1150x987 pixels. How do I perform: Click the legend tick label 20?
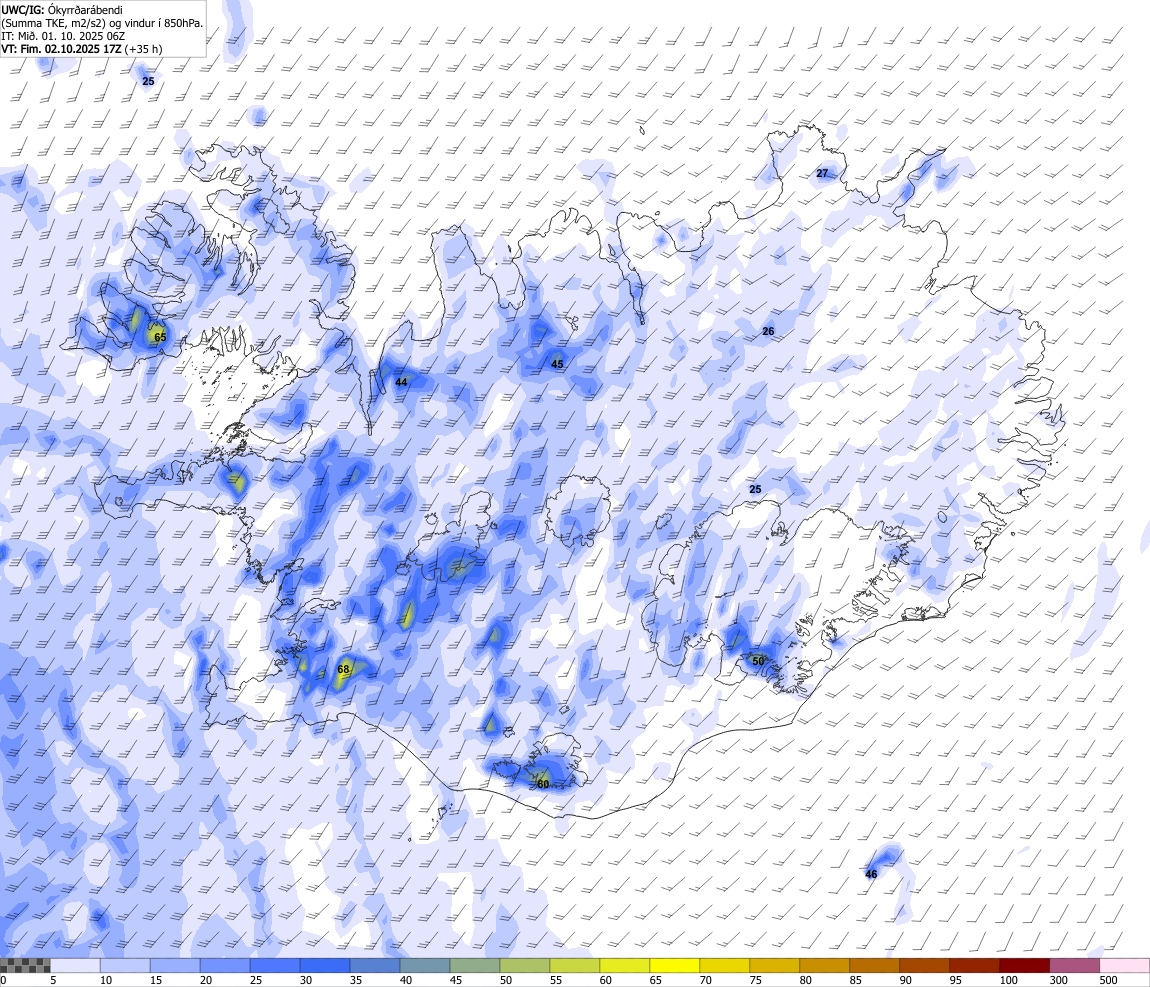205,980
